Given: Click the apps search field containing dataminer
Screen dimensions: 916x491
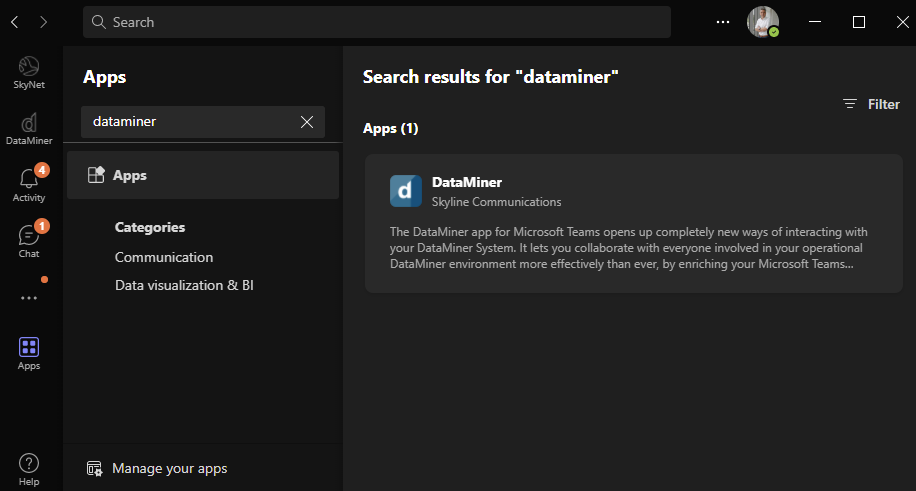Looking at the screenshot, I should coord(203,122).
